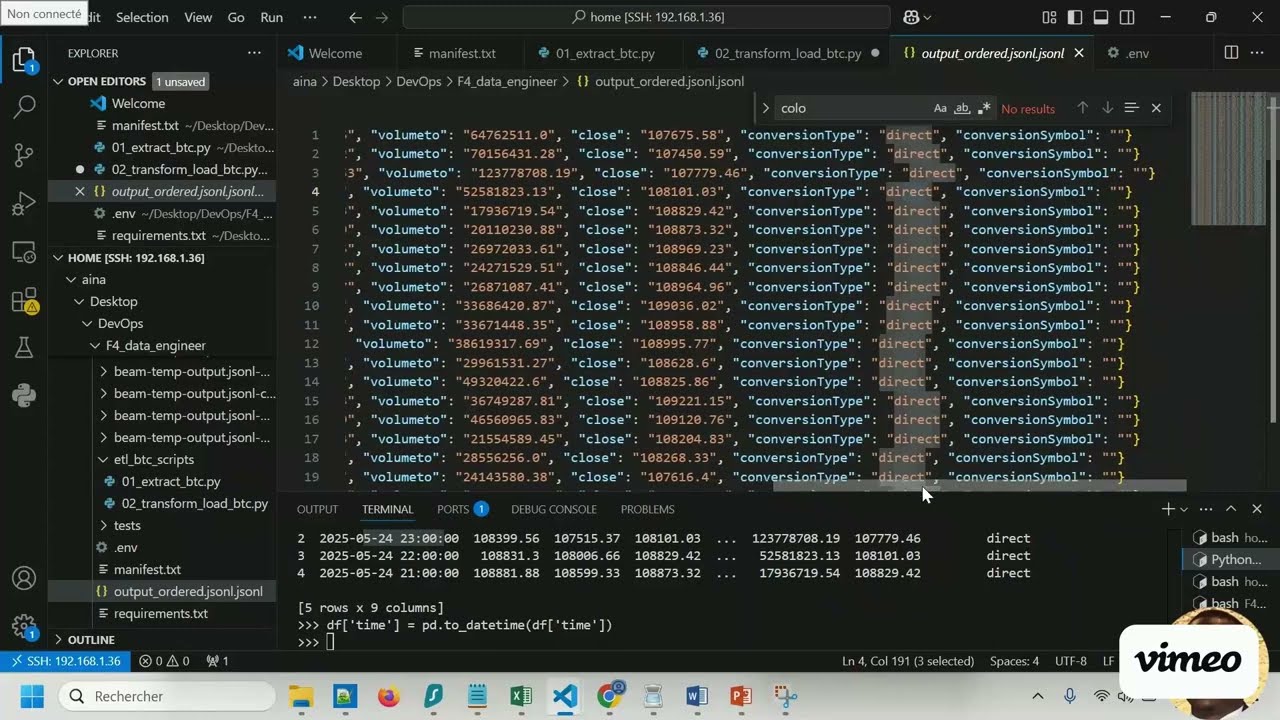Click the SSH: 192.168.1.36 remote indicator

(x=65, y=661)
